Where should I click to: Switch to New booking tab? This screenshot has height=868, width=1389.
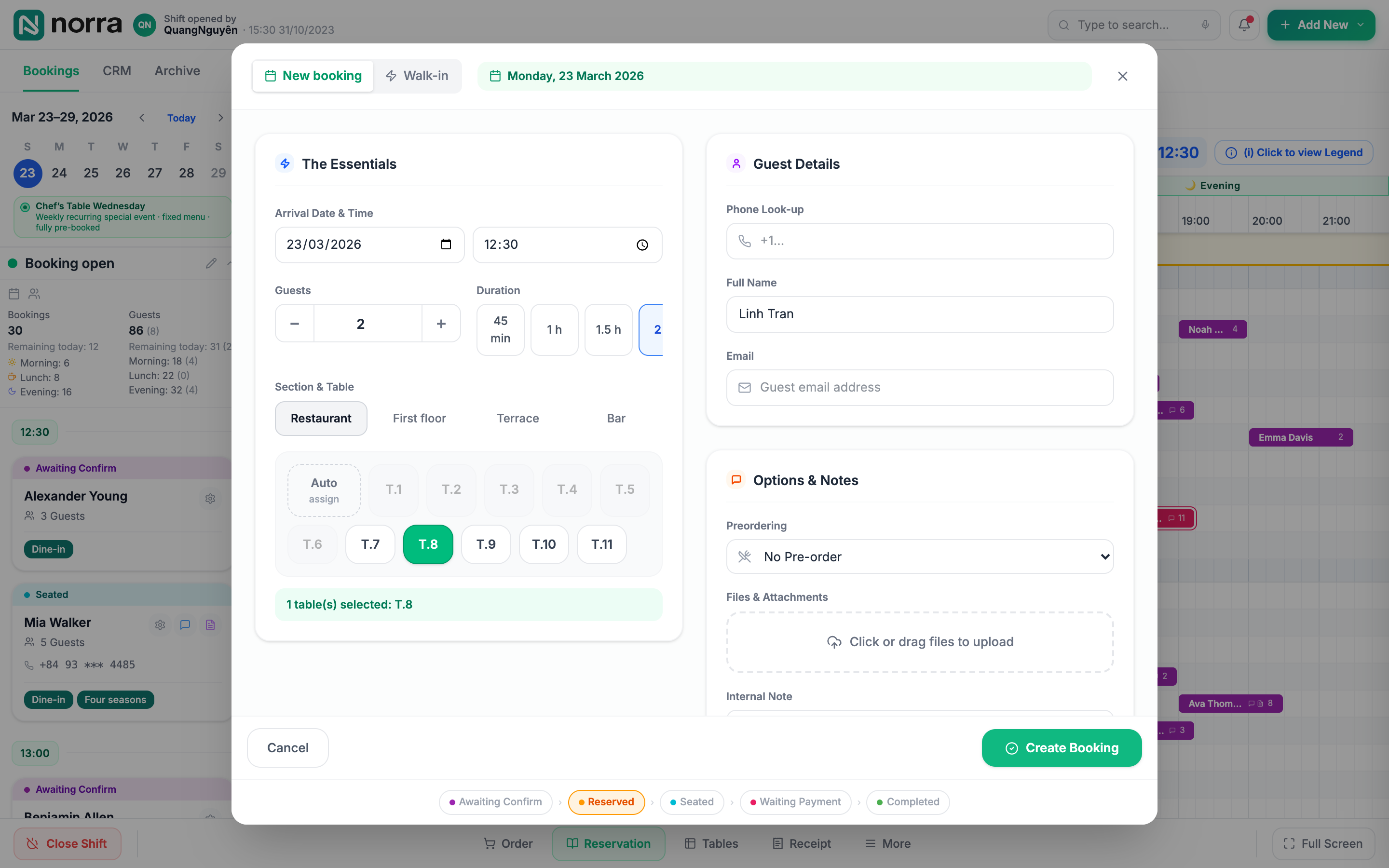[x=313, y=76]
